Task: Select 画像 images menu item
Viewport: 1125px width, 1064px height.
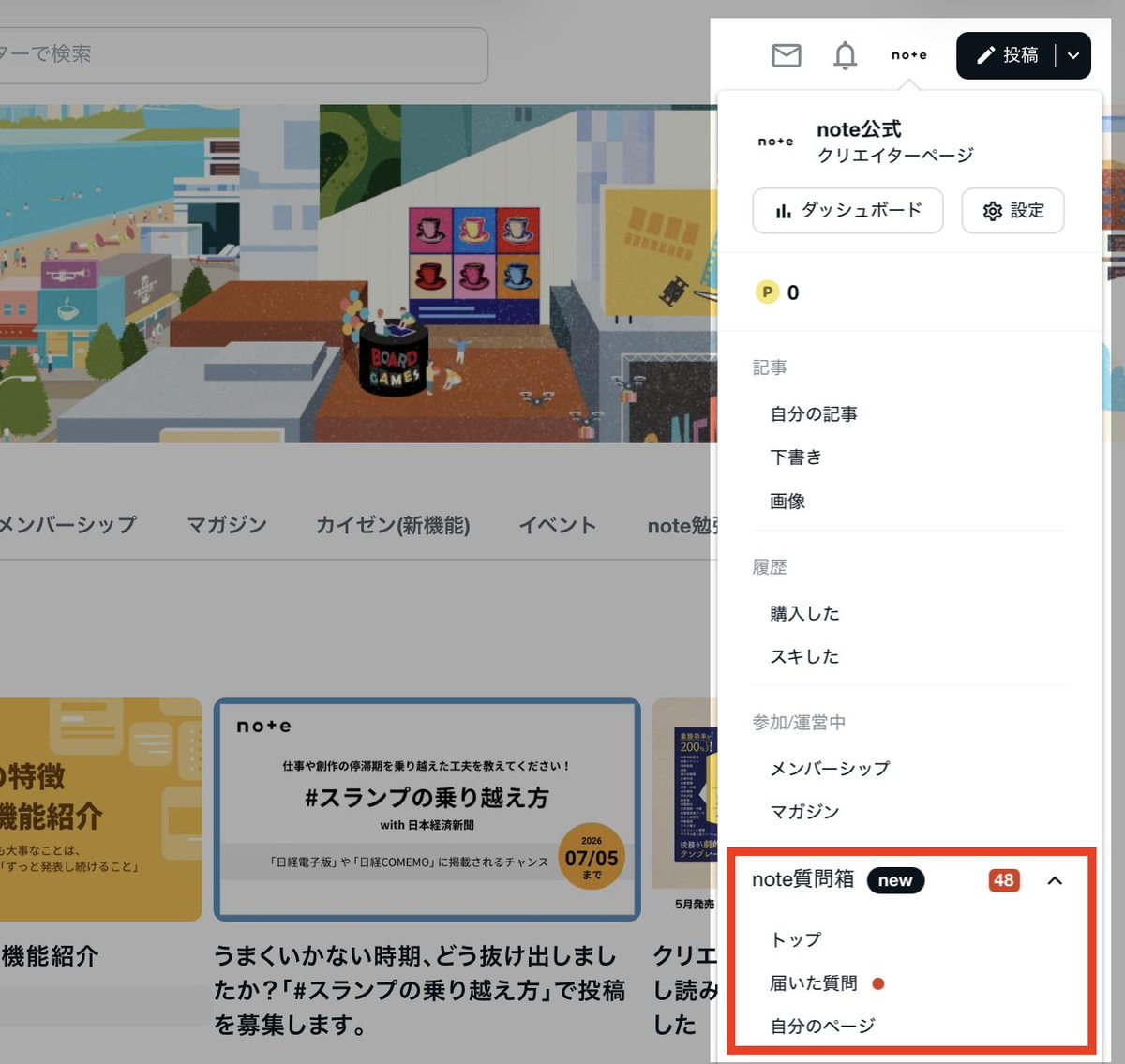Action: [787, 501]
